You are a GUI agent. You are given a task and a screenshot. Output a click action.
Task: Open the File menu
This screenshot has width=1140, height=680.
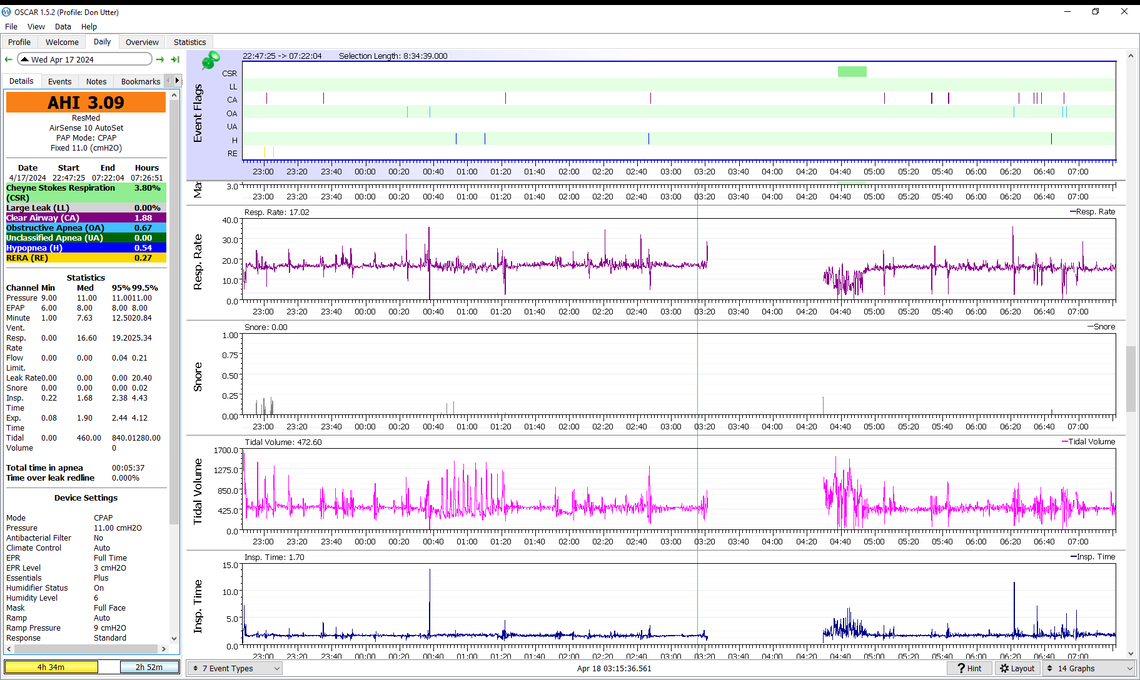(11, 27)
